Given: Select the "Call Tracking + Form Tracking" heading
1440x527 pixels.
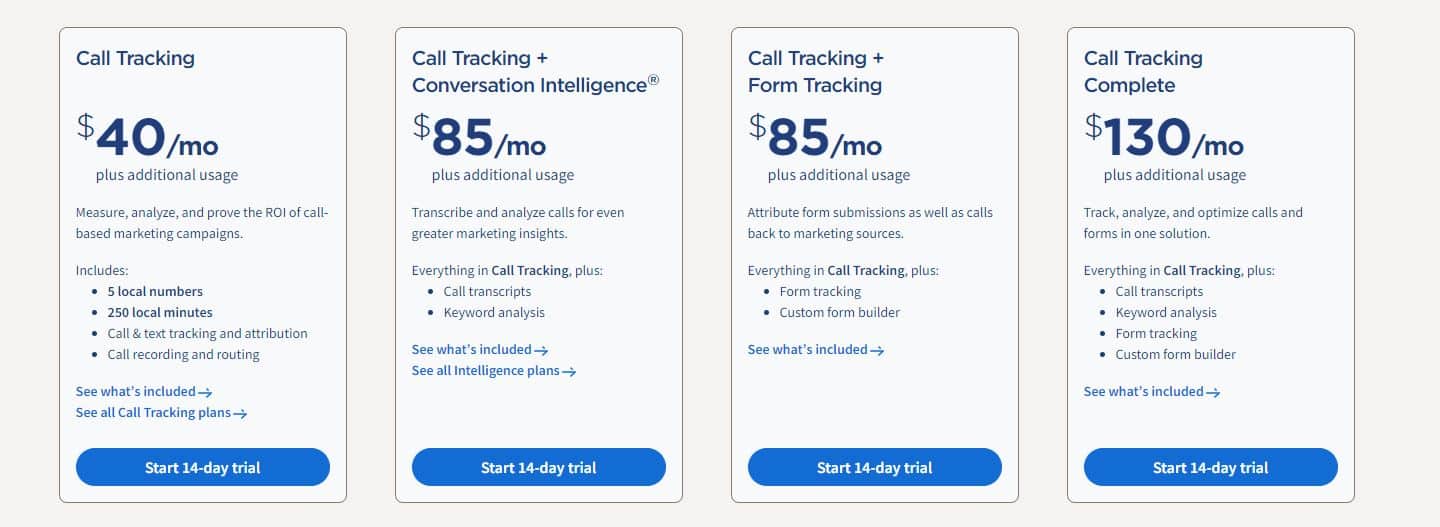Looking at the screenshot, I should (x=816, y=72).
